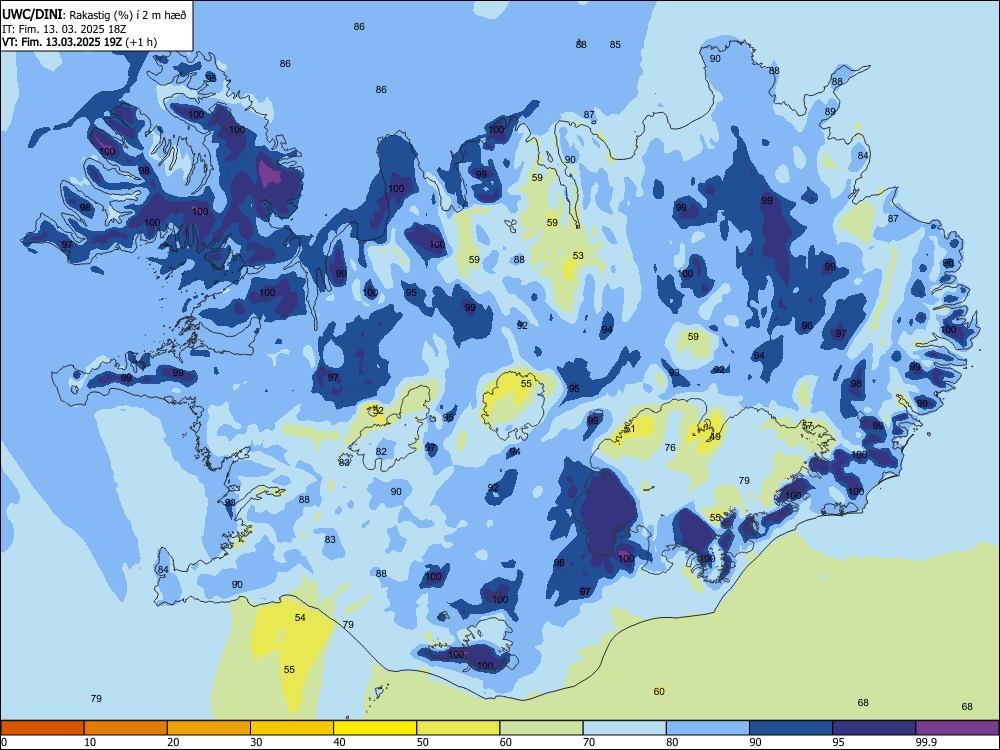Screen dimensions: 1000x750
Task: Select the '54' value off the southwest coast
Action: (x=300, y=617)
